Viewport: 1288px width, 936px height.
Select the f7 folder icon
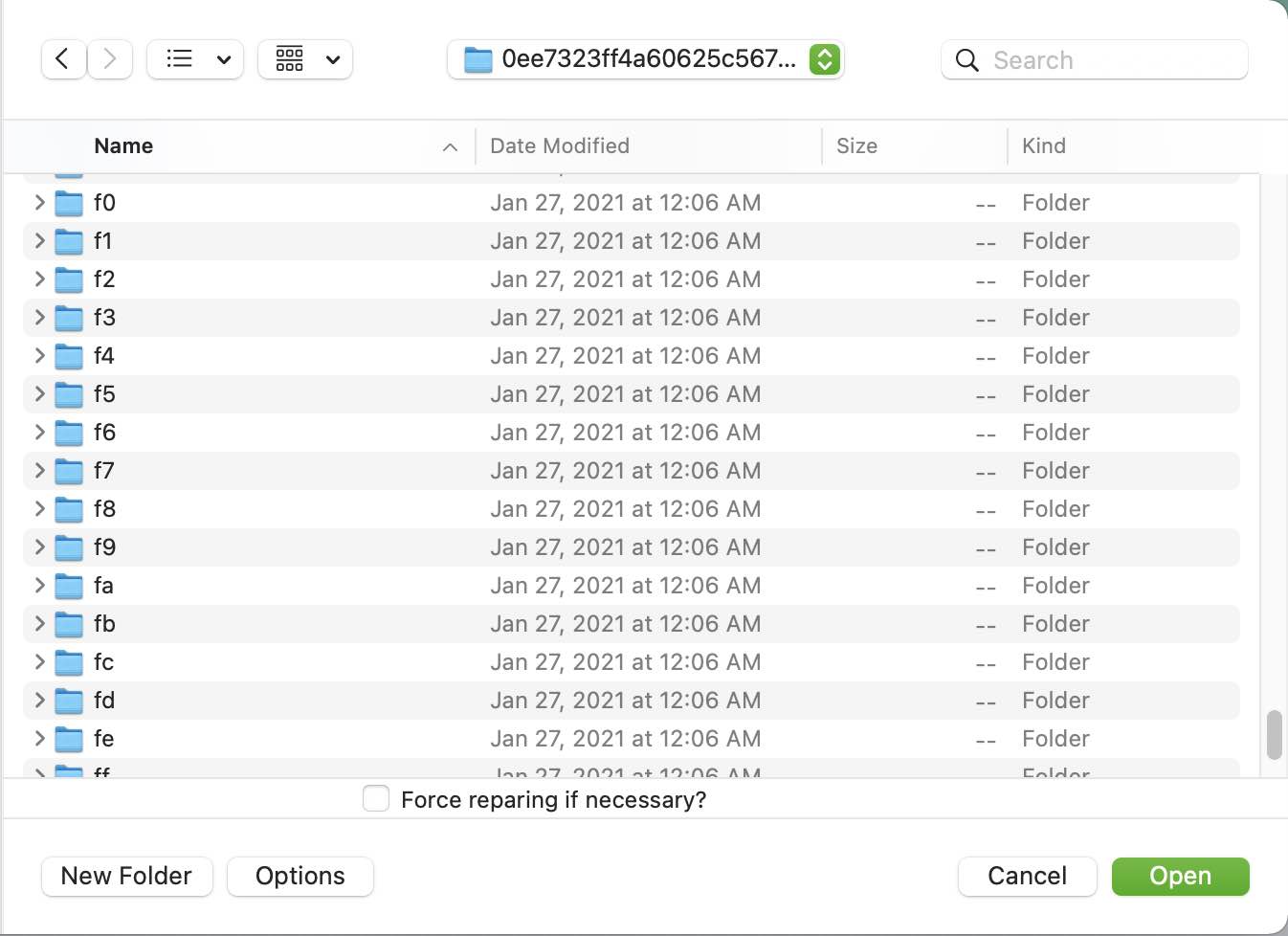[x=69, y=471]
